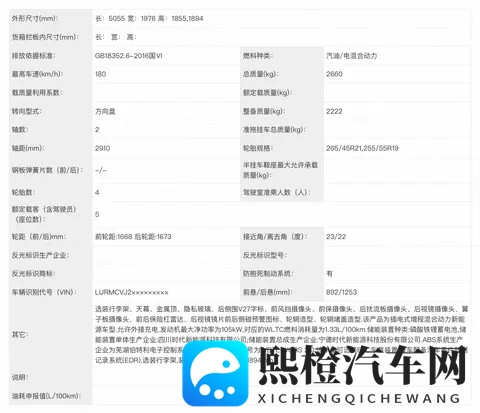Select the wheelbase value 2910
The height and width of the screenshot is (413, 480).
click(x=102, y=148)
